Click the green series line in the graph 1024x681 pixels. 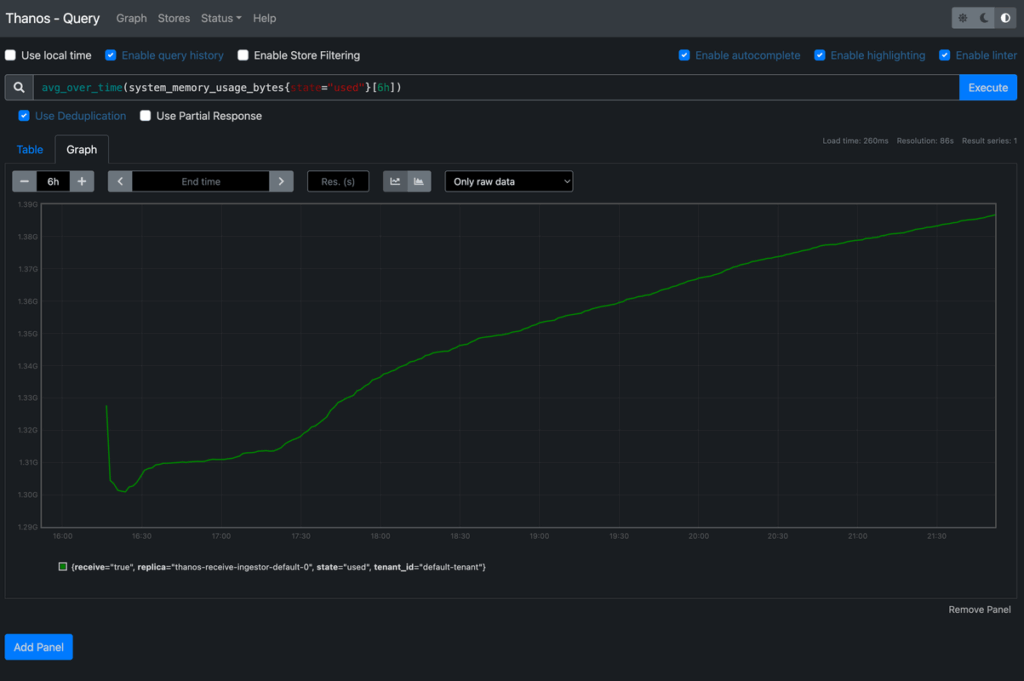539,322
